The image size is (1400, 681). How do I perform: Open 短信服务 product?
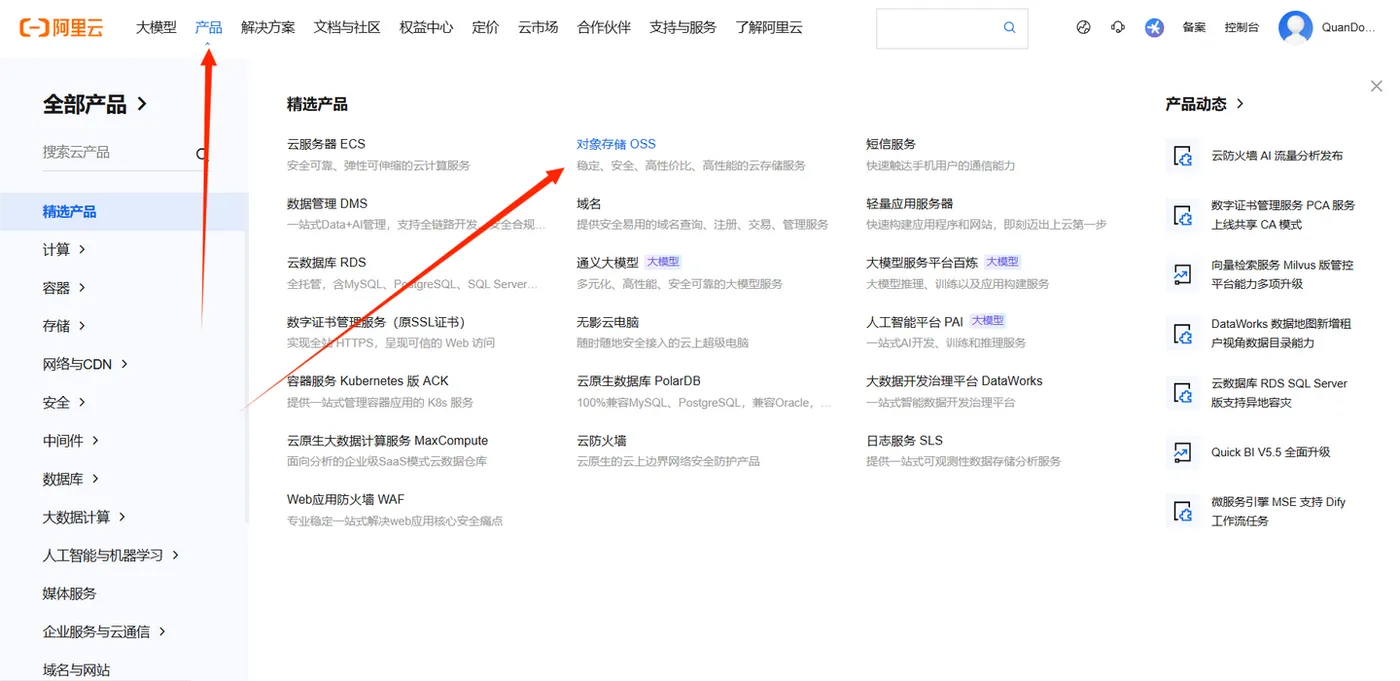pyautogui.click(x=891, y=144)
